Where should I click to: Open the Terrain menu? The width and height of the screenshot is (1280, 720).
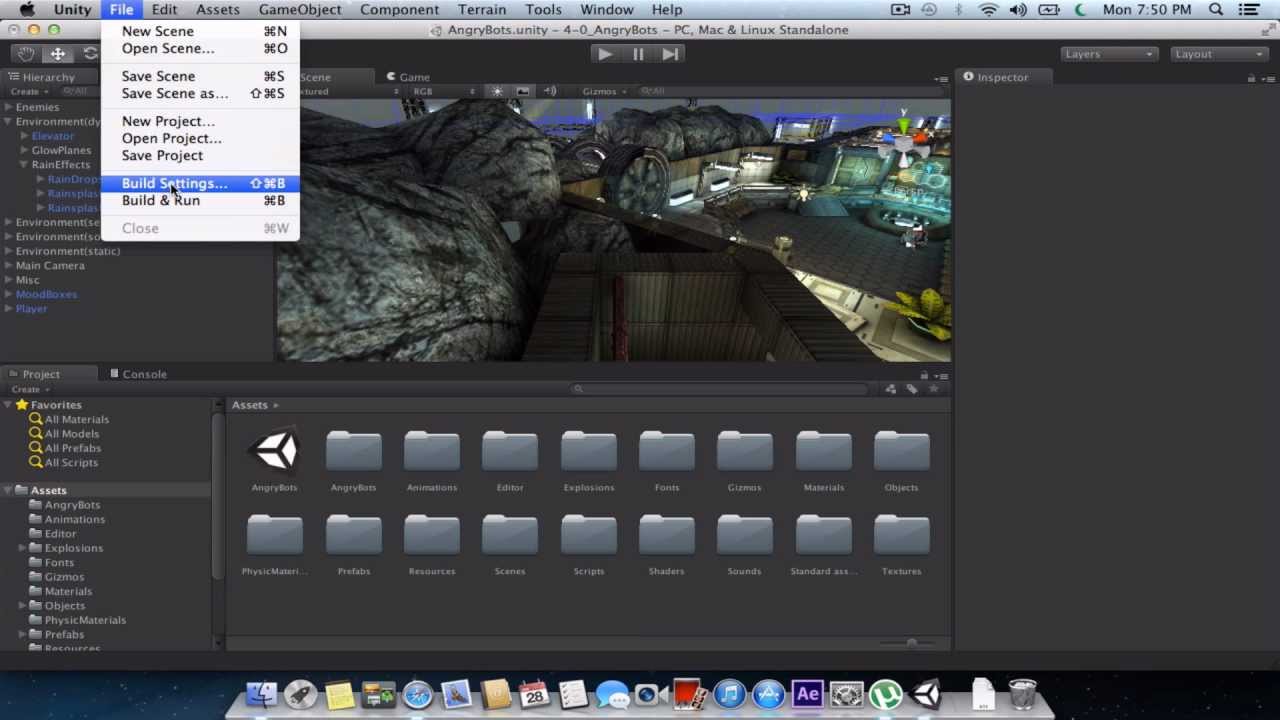pos(482,9)
